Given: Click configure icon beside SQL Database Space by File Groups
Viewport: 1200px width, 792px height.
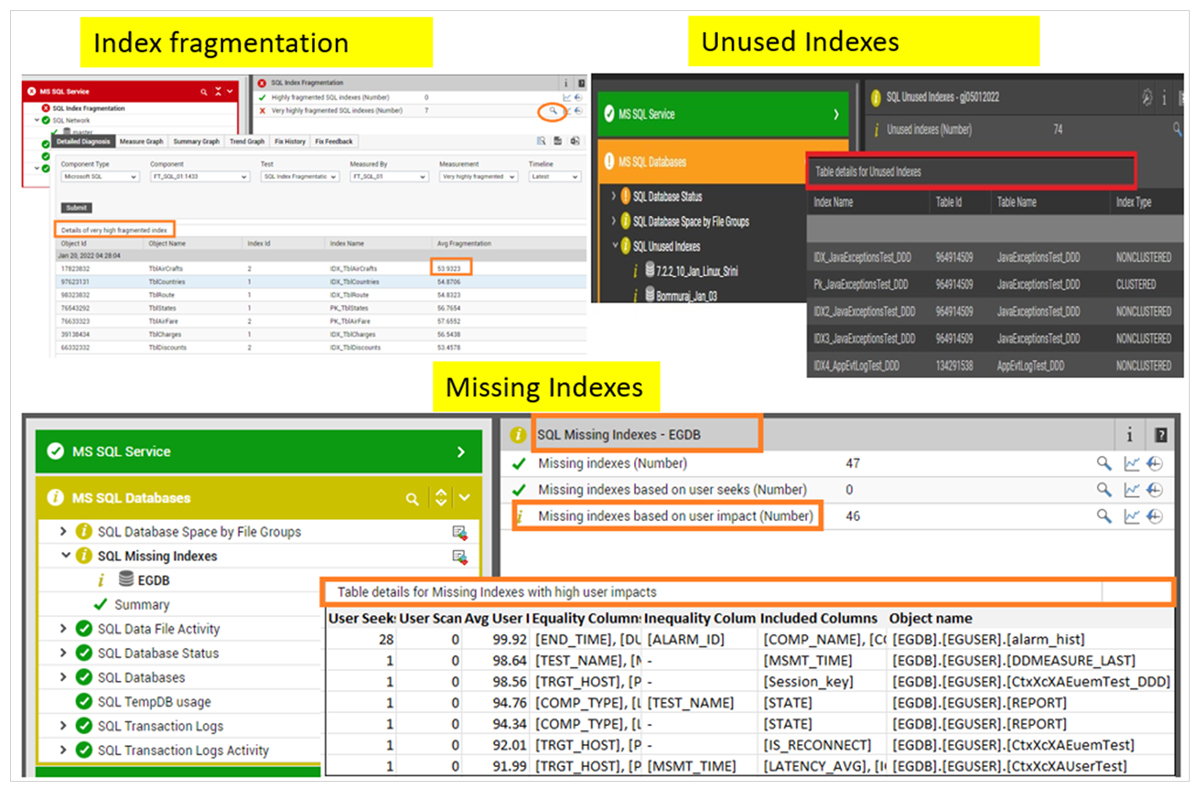Looking at the screenshot, I should point(459,532).
